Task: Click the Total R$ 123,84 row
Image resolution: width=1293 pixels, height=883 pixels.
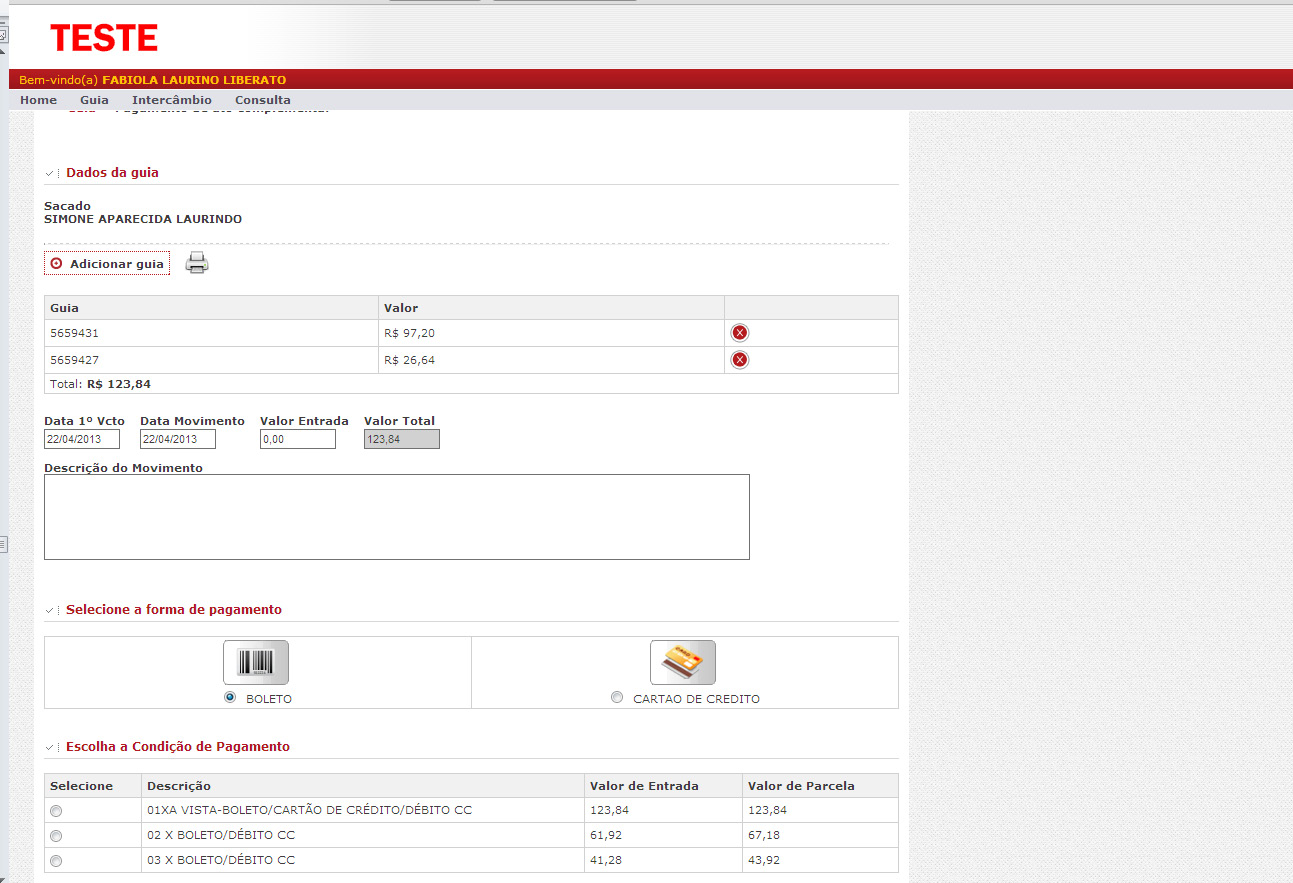Action: pos(472,384)
